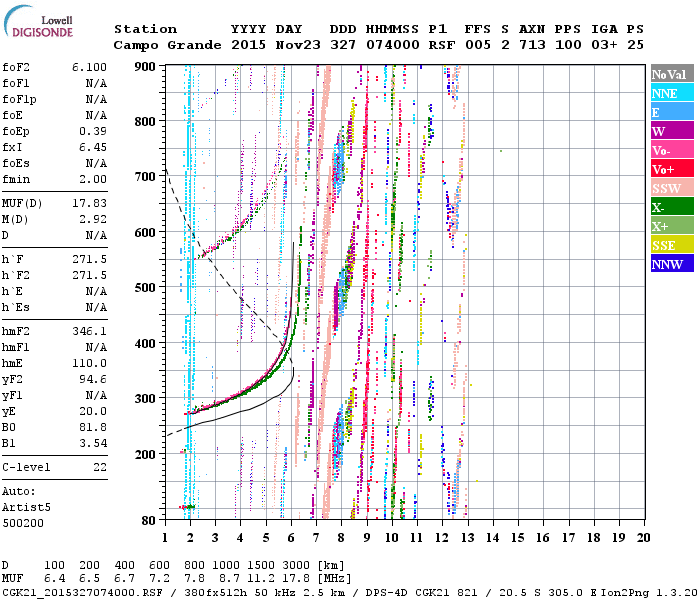Click the yE value 20.0

point(93,412)
